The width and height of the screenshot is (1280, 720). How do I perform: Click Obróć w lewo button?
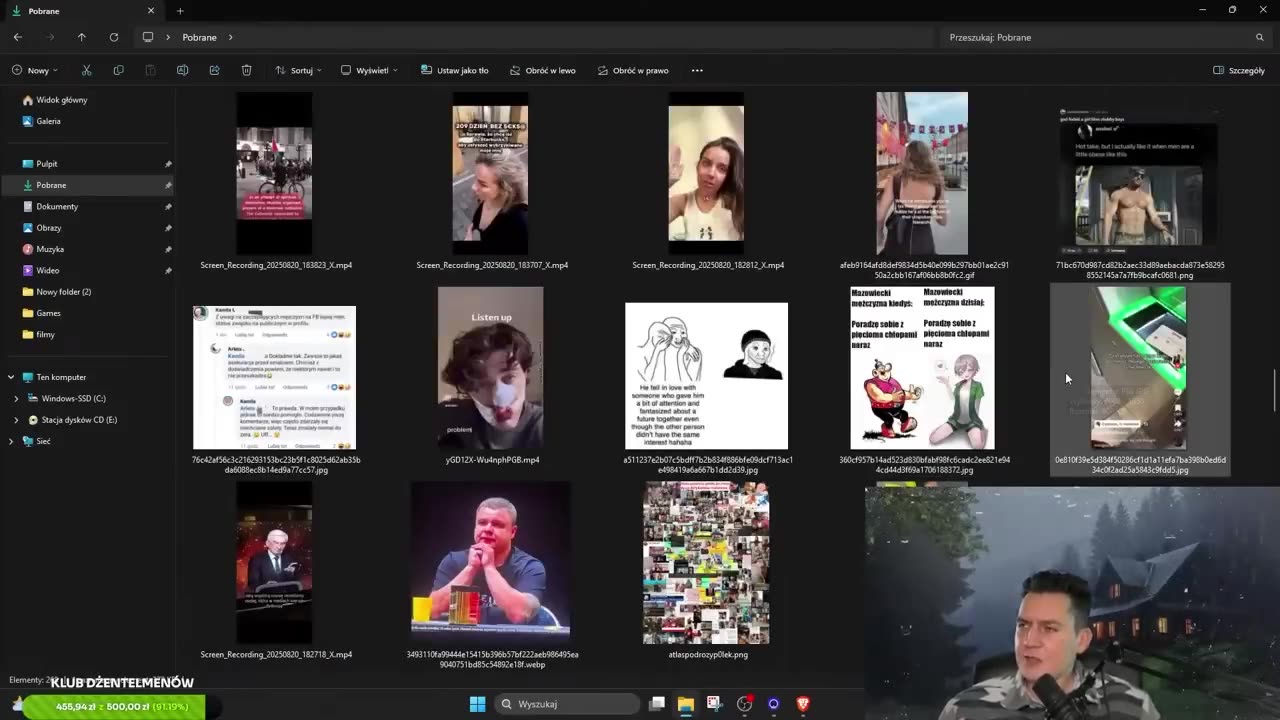point(543,70)
